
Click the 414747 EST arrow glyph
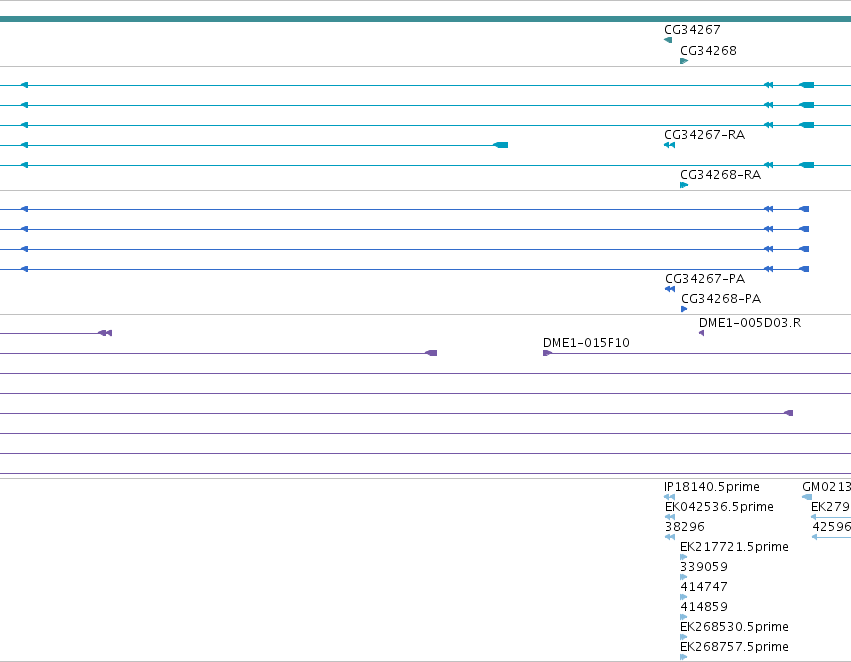coord(684,597)
